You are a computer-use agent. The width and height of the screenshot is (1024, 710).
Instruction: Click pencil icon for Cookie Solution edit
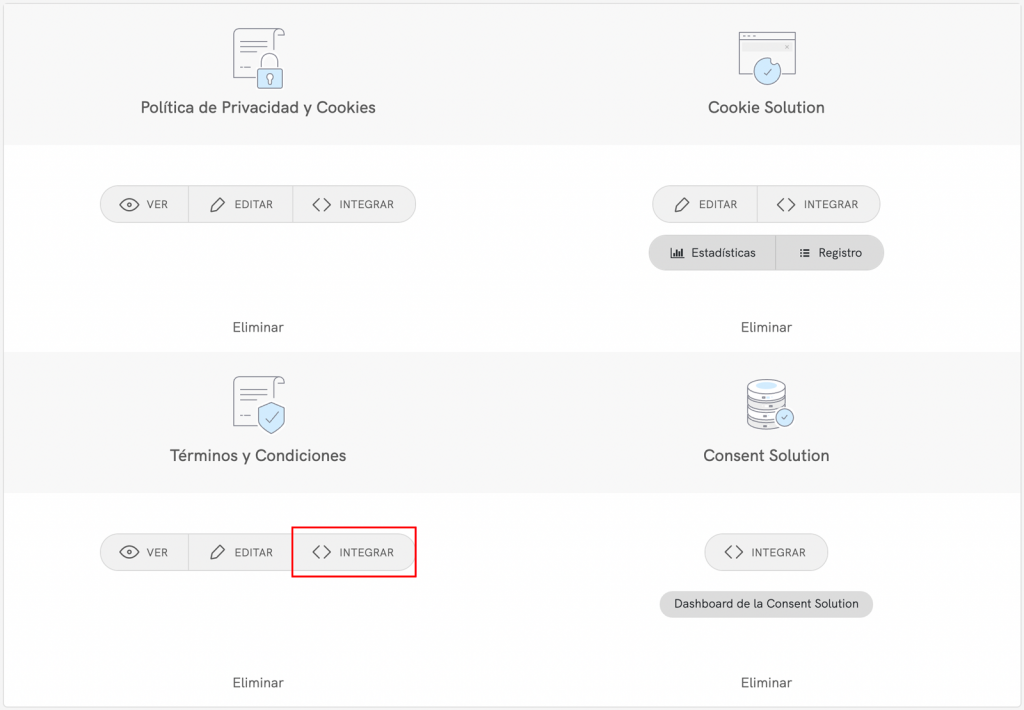[682, 204]
